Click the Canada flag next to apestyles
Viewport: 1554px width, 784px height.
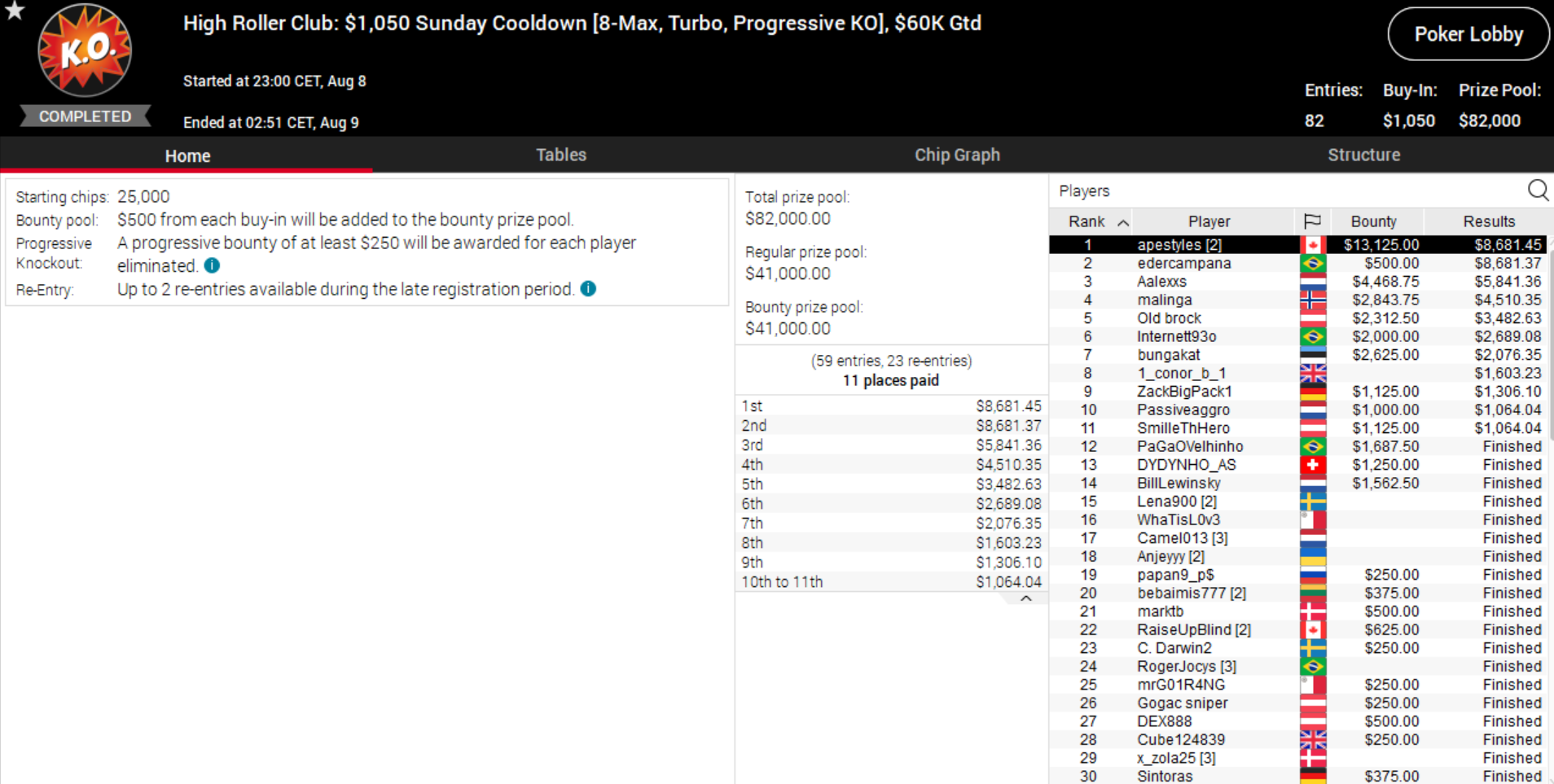pos(1312,245)
